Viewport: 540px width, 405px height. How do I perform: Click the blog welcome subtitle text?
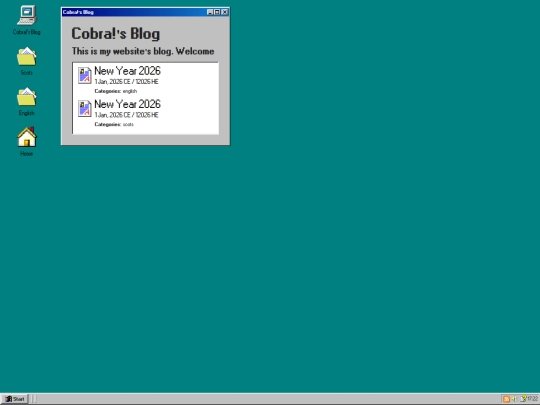point(143,51)
